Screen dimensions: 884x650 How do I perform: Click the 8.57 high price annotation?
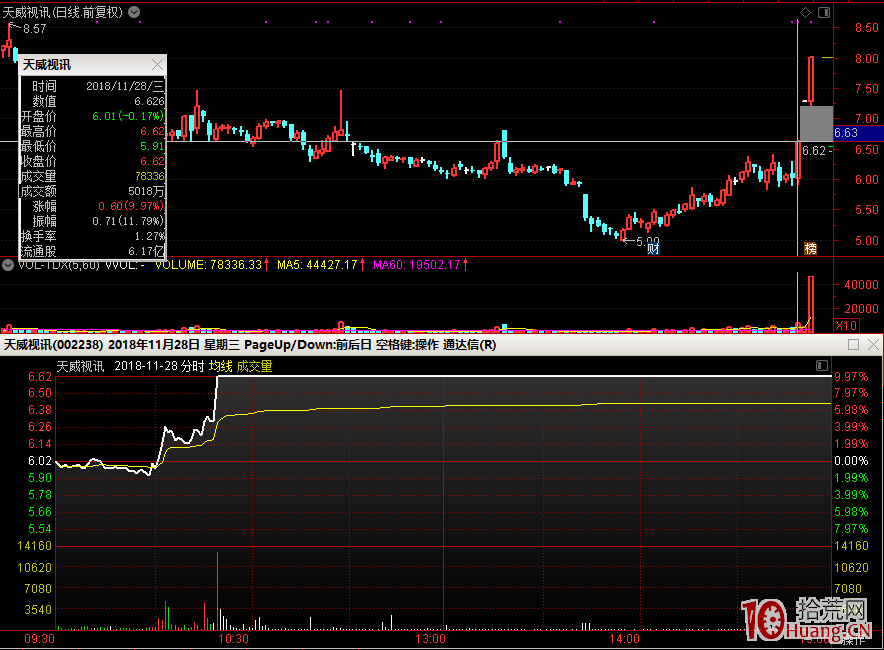tap(34, 29)
